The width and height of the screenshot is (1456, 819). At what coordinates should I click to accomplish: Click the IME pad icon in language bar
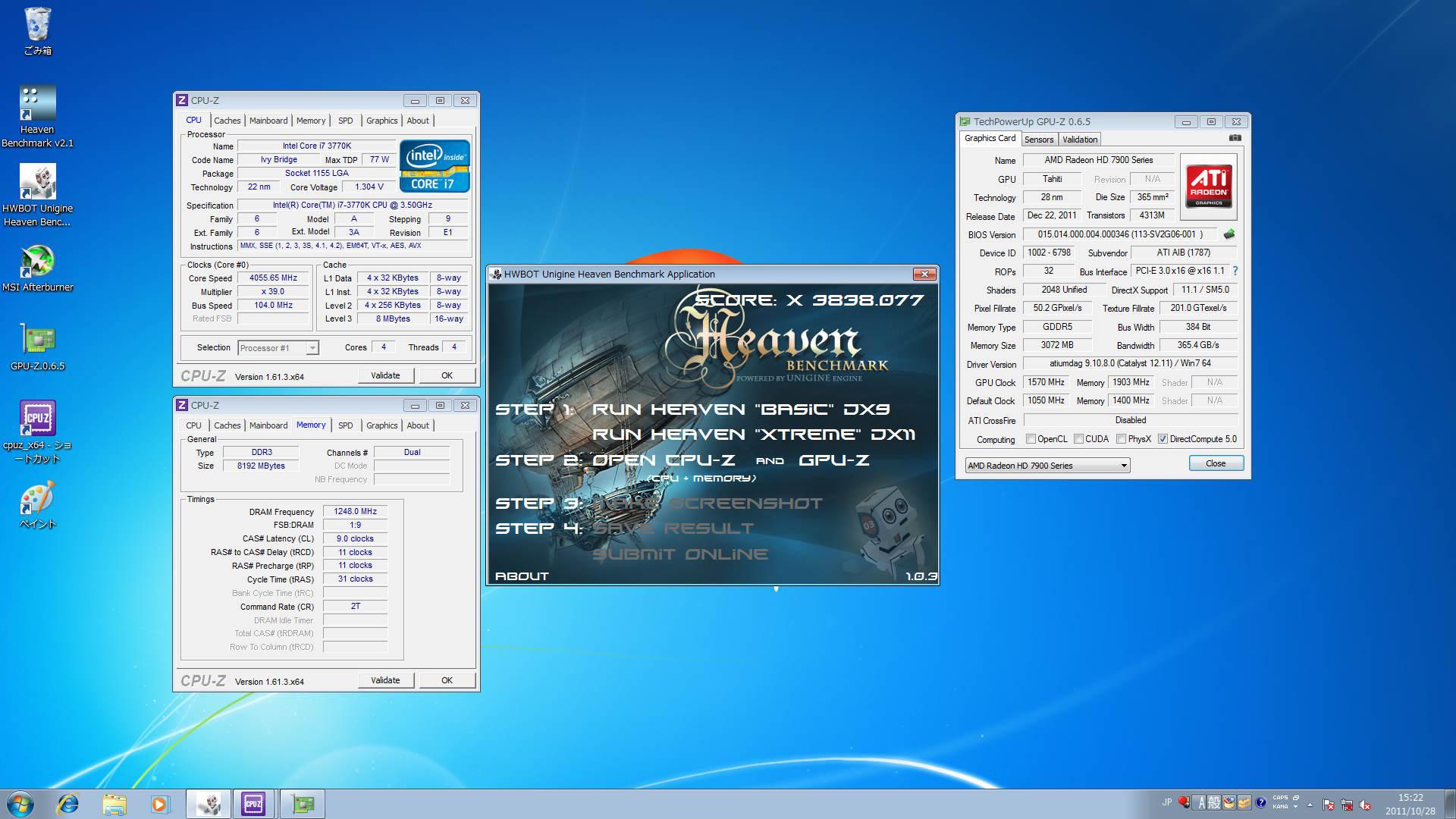point(1229,802)
